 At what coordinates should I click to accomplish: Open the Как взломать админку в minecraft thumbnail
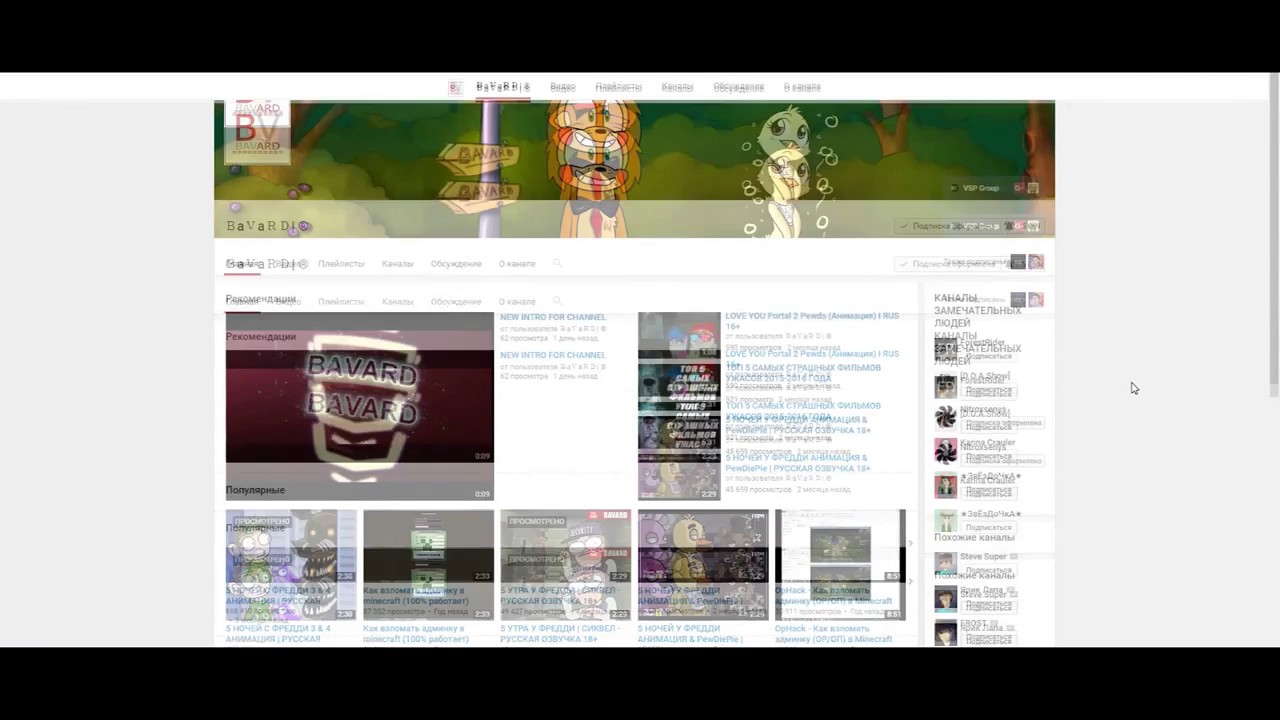[428, 565]
